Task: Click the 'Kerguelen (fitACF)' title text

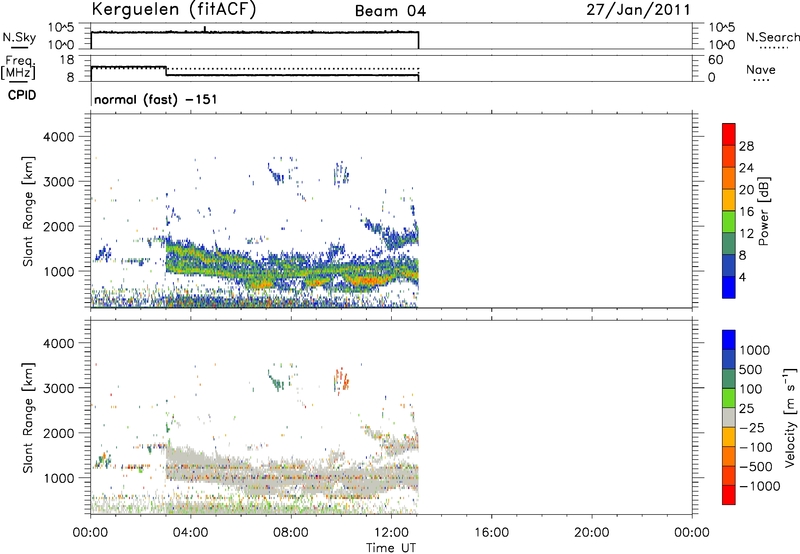Action: click(x=174, y=9)
